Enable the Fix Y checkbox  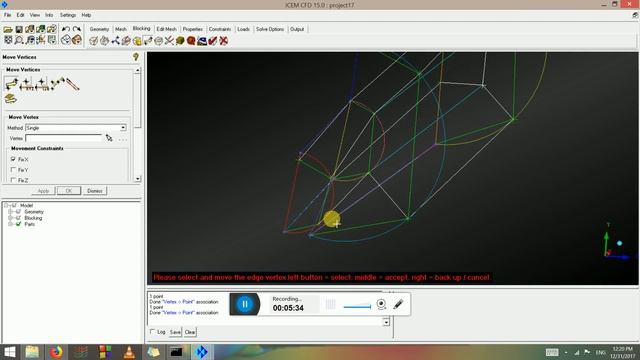[13, 170]
